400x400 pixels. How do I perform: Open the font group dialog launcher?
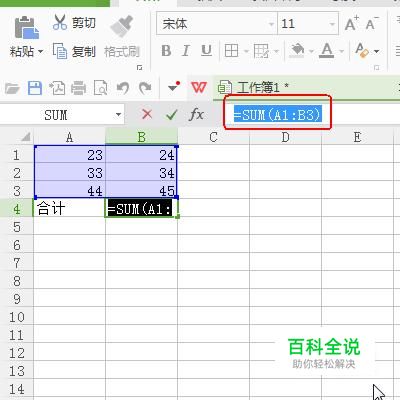point(377,68)
